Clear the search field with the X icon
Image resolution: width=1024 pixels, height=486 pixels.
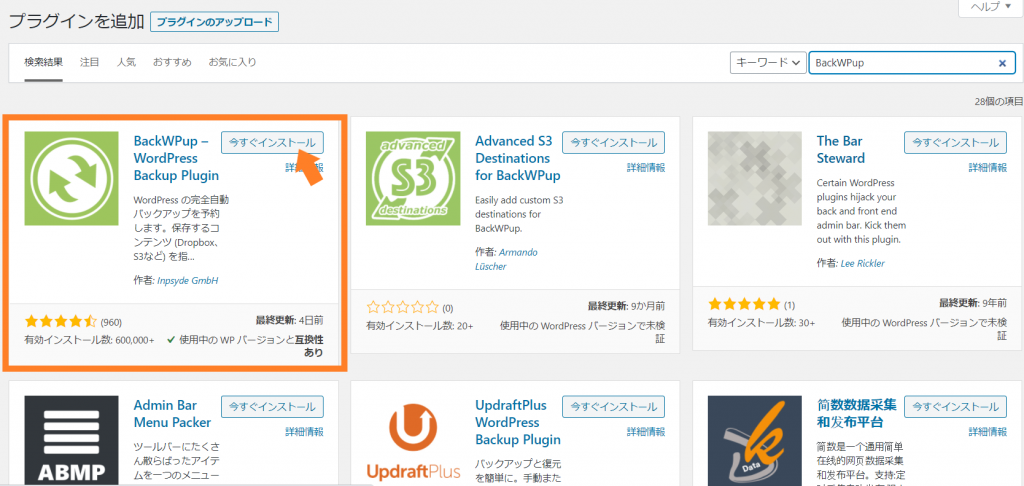1002,63
